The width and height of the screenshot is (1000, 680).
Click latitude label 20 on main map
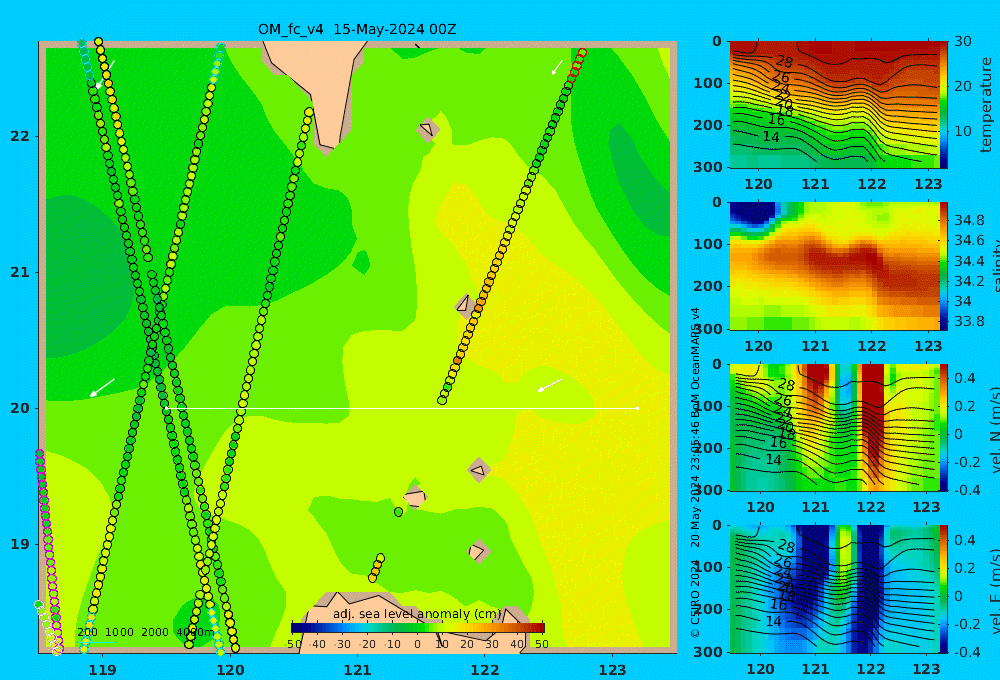[x=20, y=408]
